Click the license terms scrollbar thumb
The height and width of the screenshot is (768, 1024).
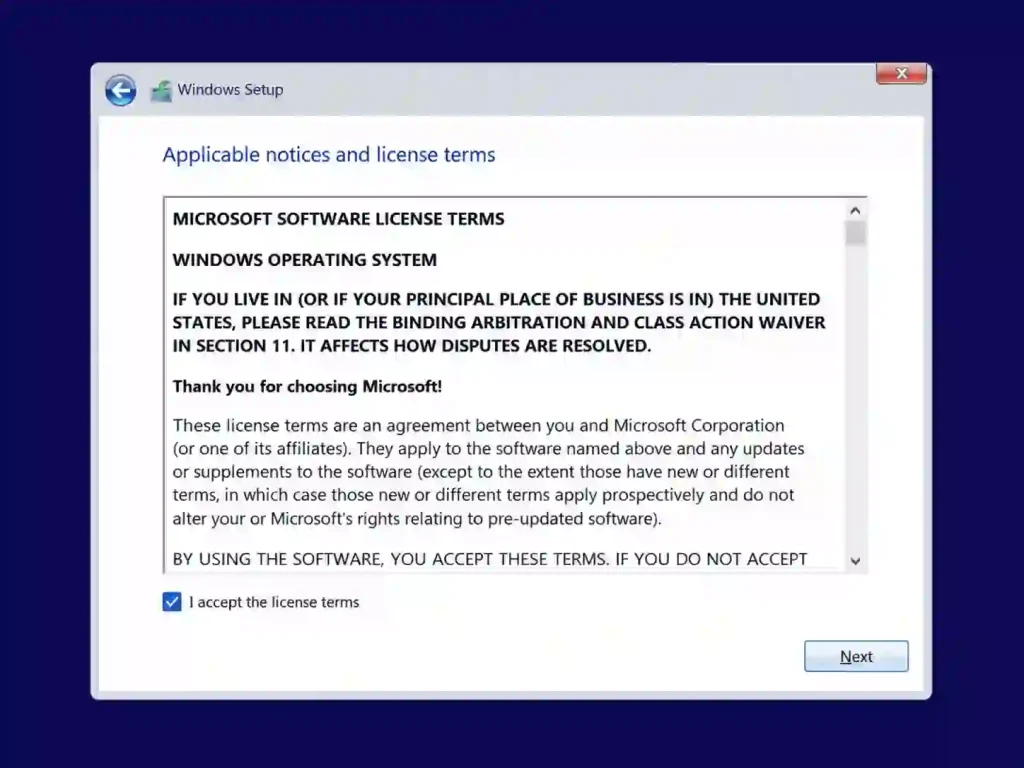[x=855, y=233]
